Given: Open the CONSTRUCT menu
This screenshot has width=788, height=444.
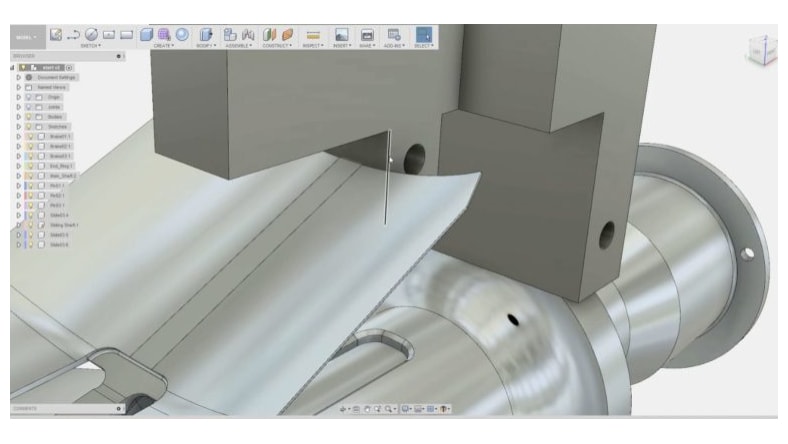Looking at the screenshot, I should tap(276, 46).
